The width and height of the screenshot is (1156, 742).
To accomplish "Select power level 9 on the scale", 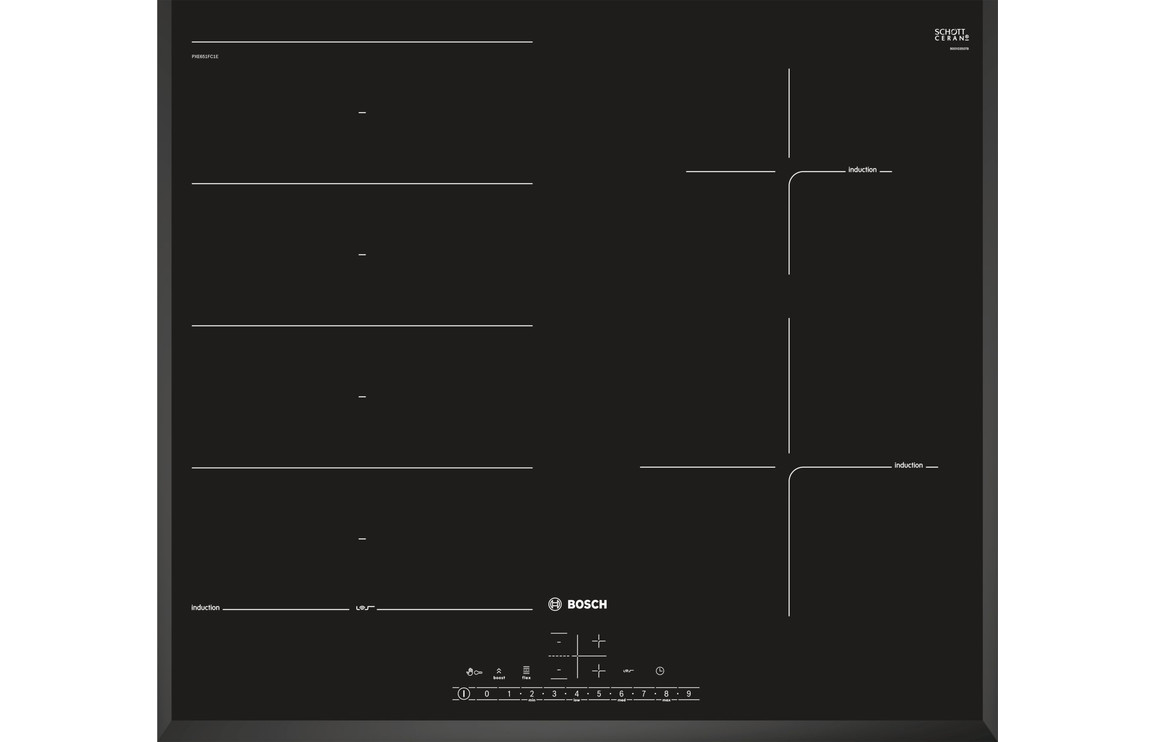I will [x=689, y=694].
